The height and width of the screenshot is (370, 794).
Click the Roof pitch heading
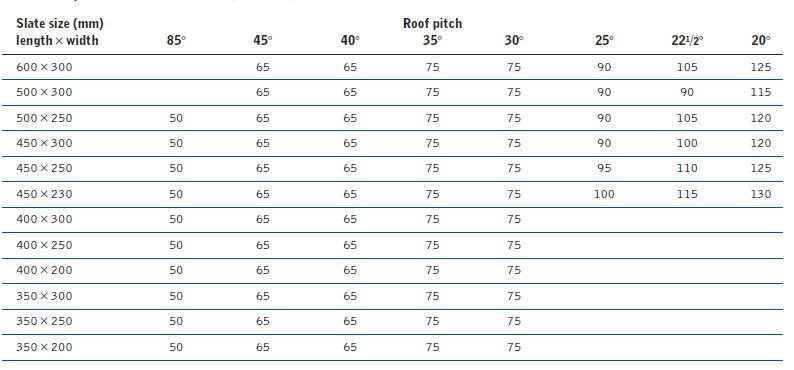click(432, 23)
